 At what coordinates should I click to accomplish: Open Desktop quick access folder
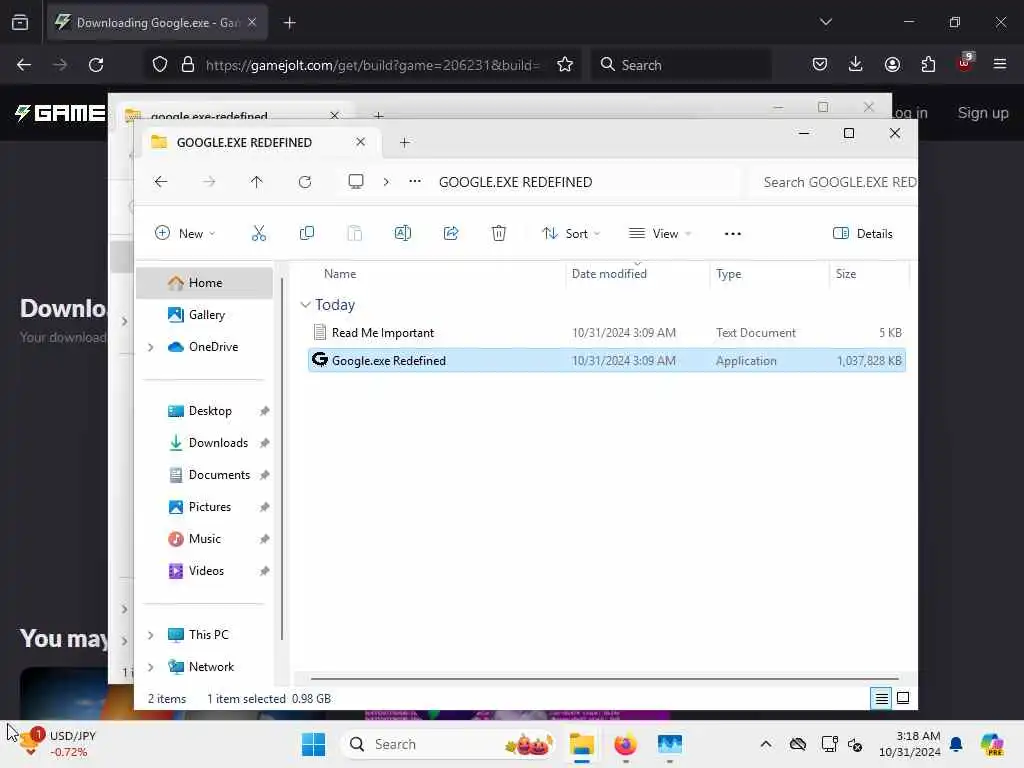click(x=210, y=411)
